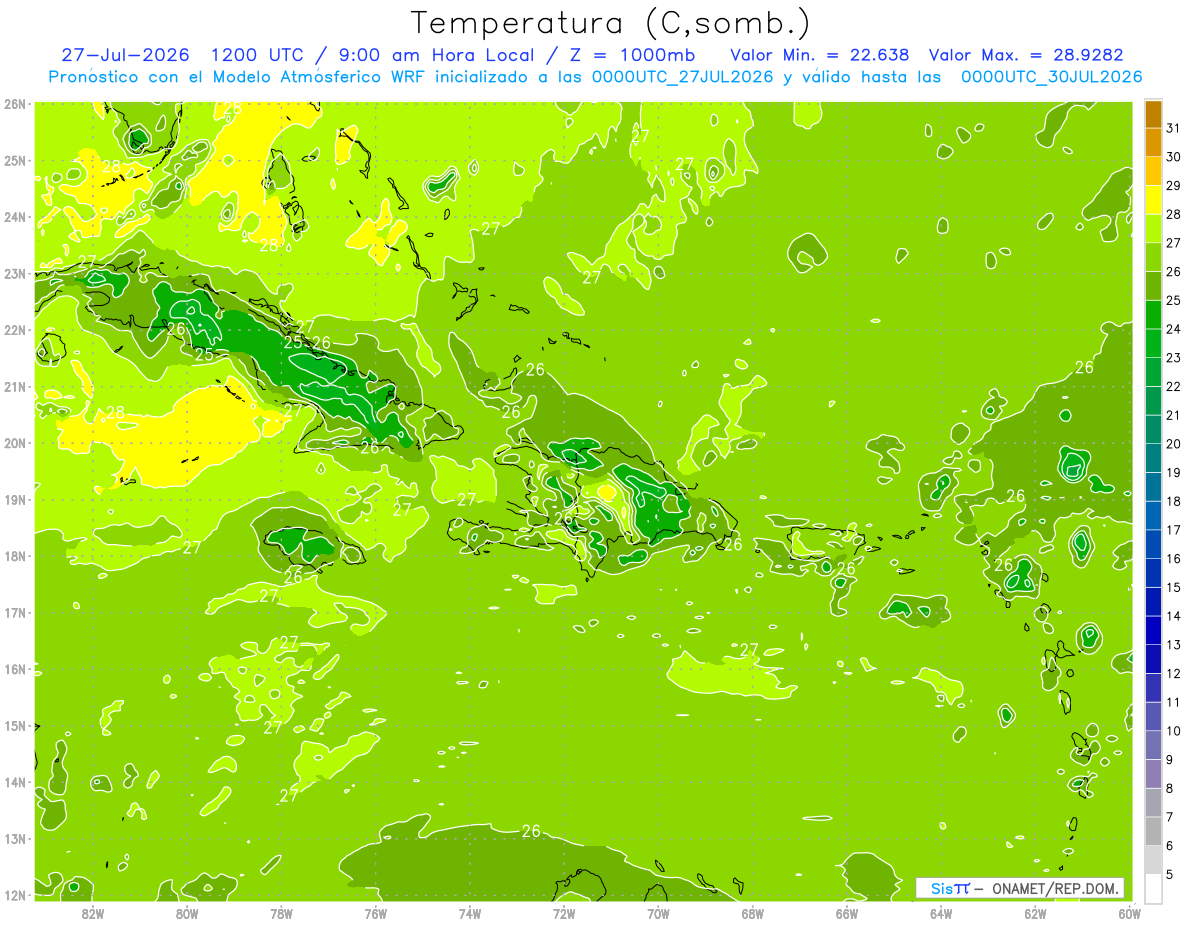Click the "60W" longitude axis label

(1128, 913)
